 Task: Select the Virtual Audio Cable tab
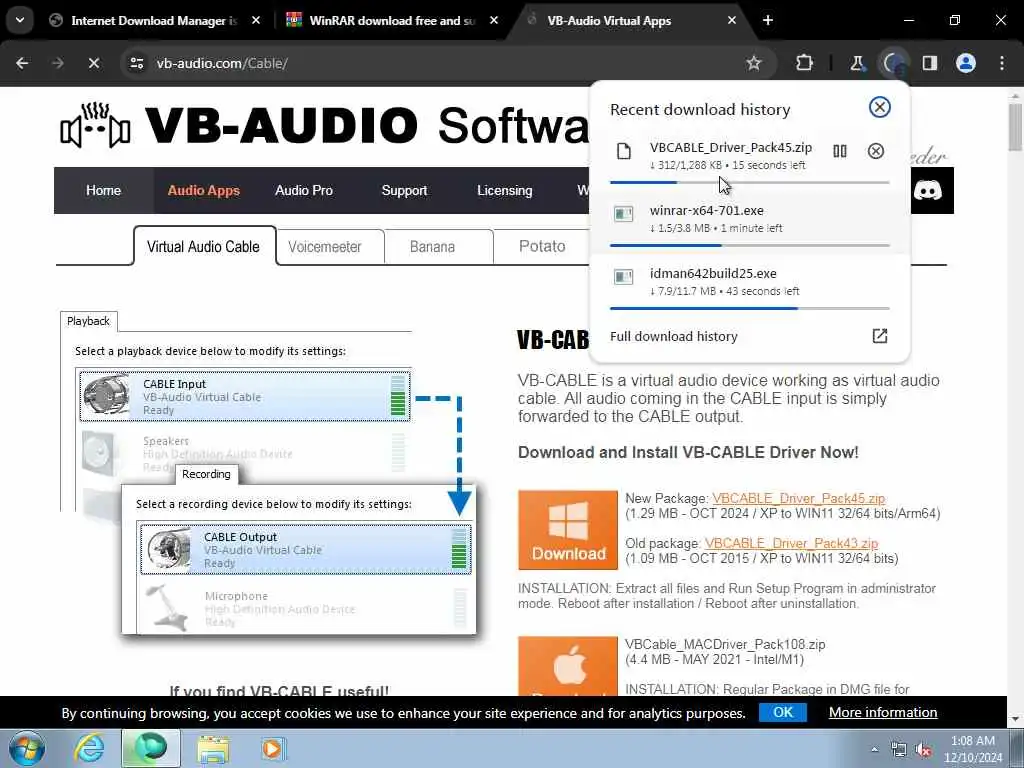(204, 246)
